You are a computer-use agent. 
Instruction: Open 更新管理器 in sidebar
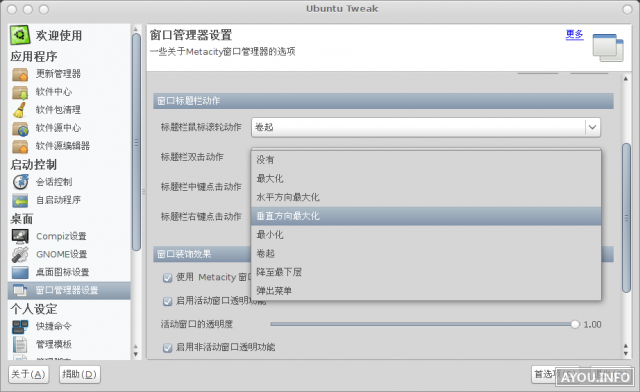coord(58,74)
